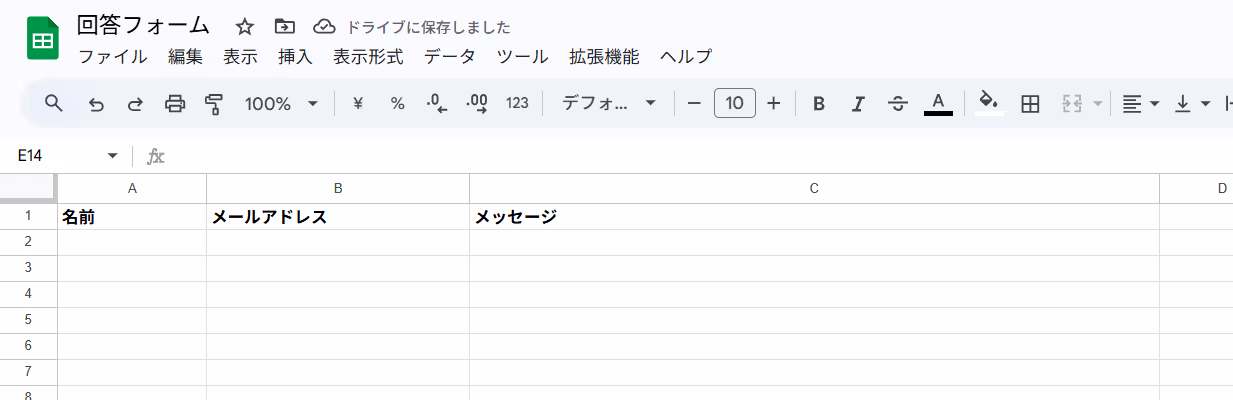The width and height of the screenshot is (1233, 400).
Task: Toggle bold formatting
Action: click(x=819, y=103)
